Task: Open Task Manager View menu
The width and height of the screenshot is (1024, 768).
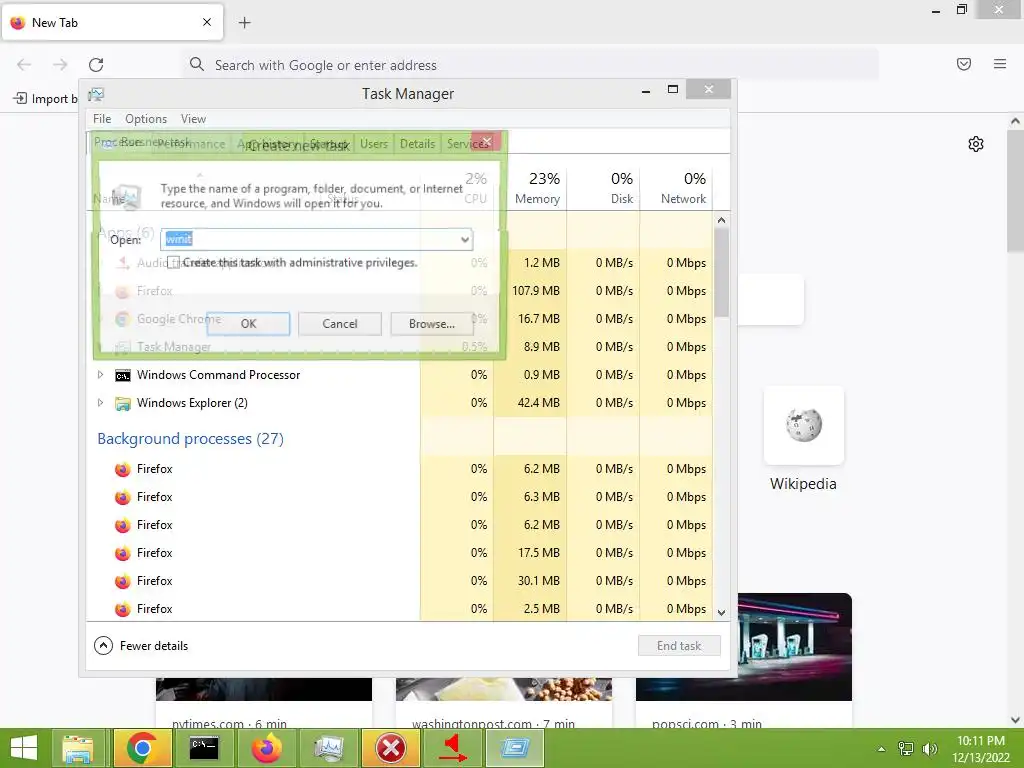Action: pyautogui.click(x=193, y=119)
